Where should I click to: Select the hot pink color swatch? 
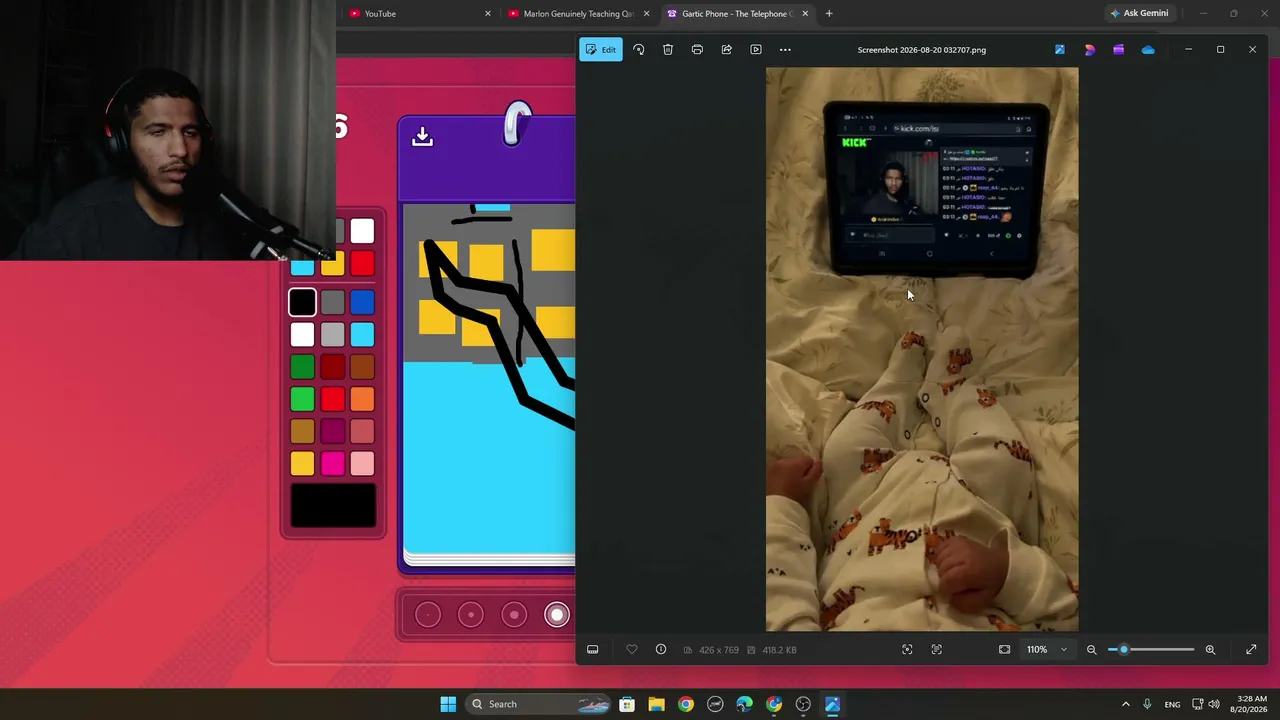[333, 463]
